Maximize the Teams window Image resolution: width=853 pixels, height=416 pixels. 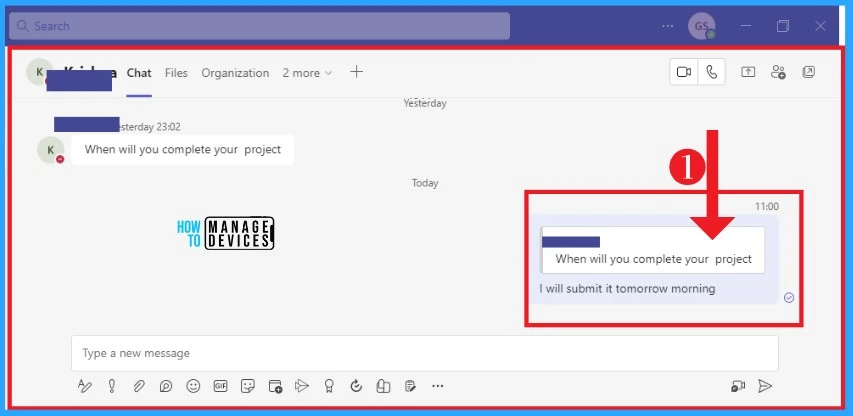click(783, 26)
